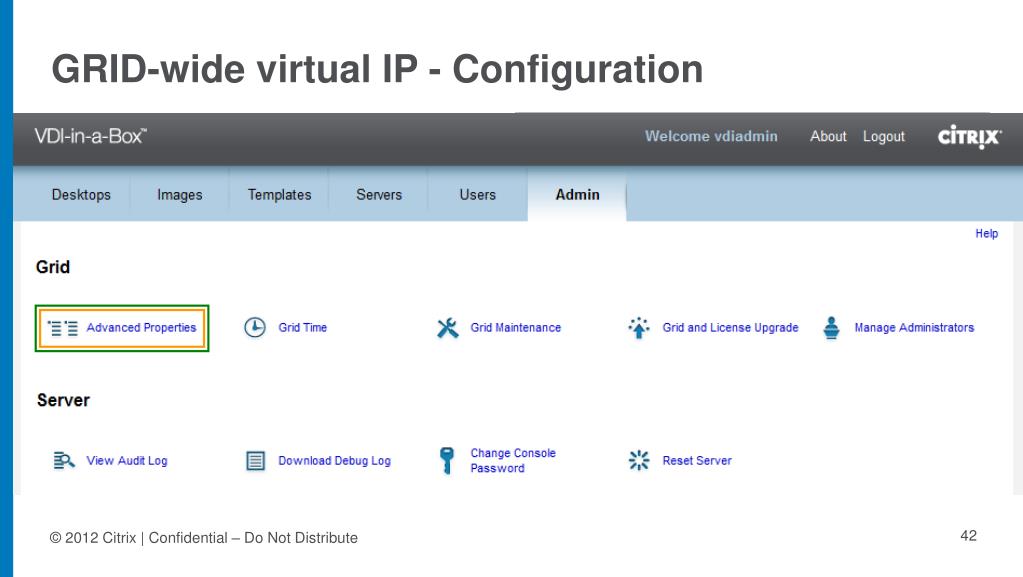Click the View Audit Log magnifier icon
The width and height of the screenshot is (1023, 577).
click(63, 461)
